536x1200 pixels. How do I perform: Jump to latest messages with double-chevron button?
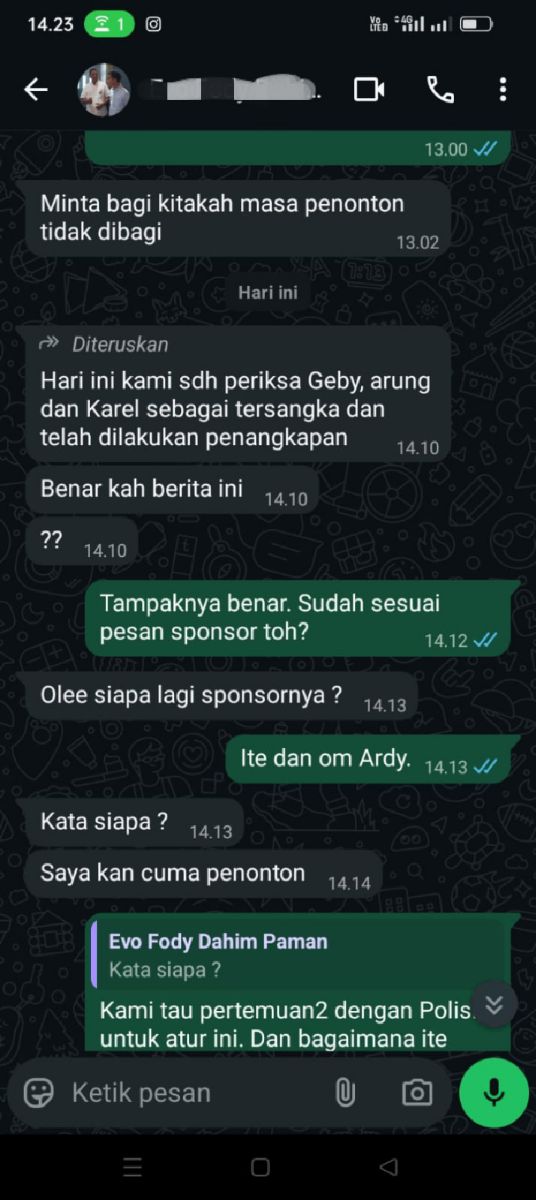point(494,1005)
